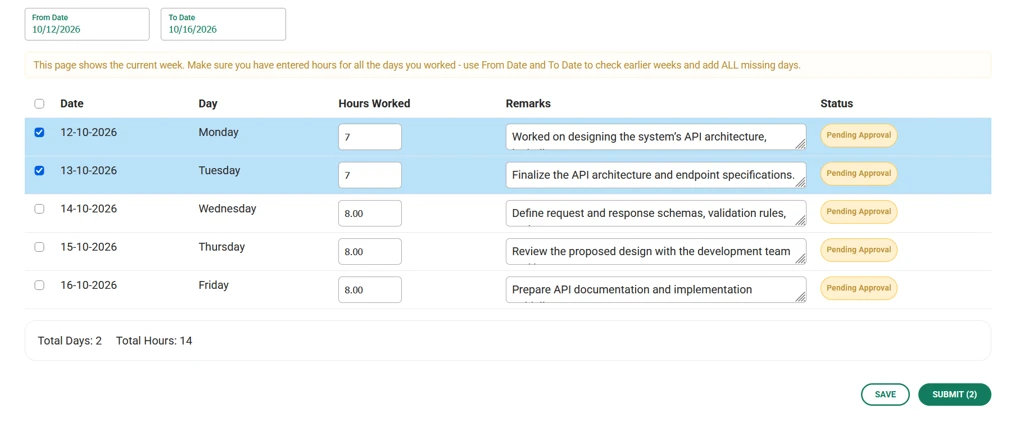Click Friday's Pending Approval status badge
The image size is (1024, 426).
[859, 288]
